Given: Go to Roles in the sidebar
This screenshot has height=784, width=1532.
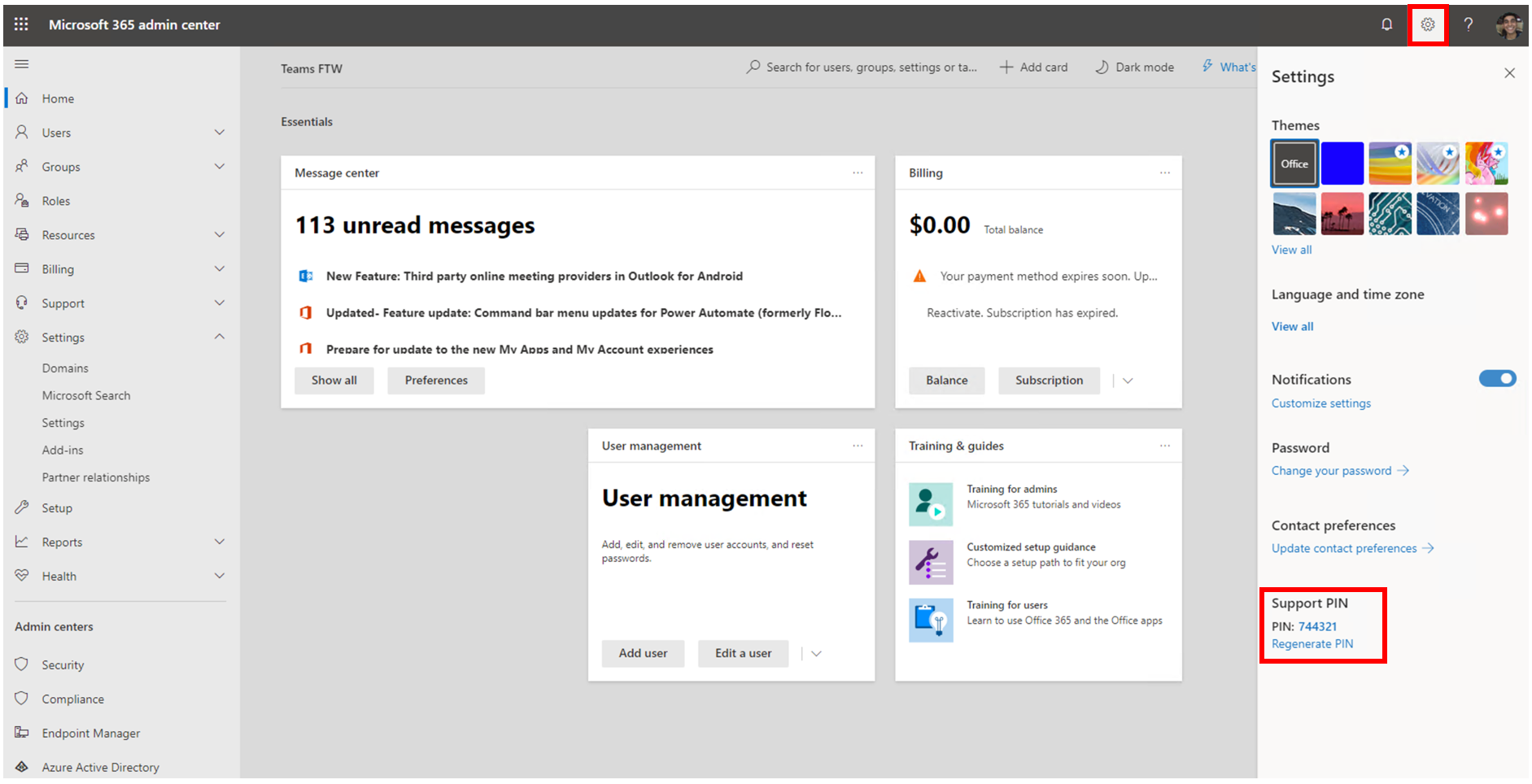Looking at the screenshot, I should point(56,201).
